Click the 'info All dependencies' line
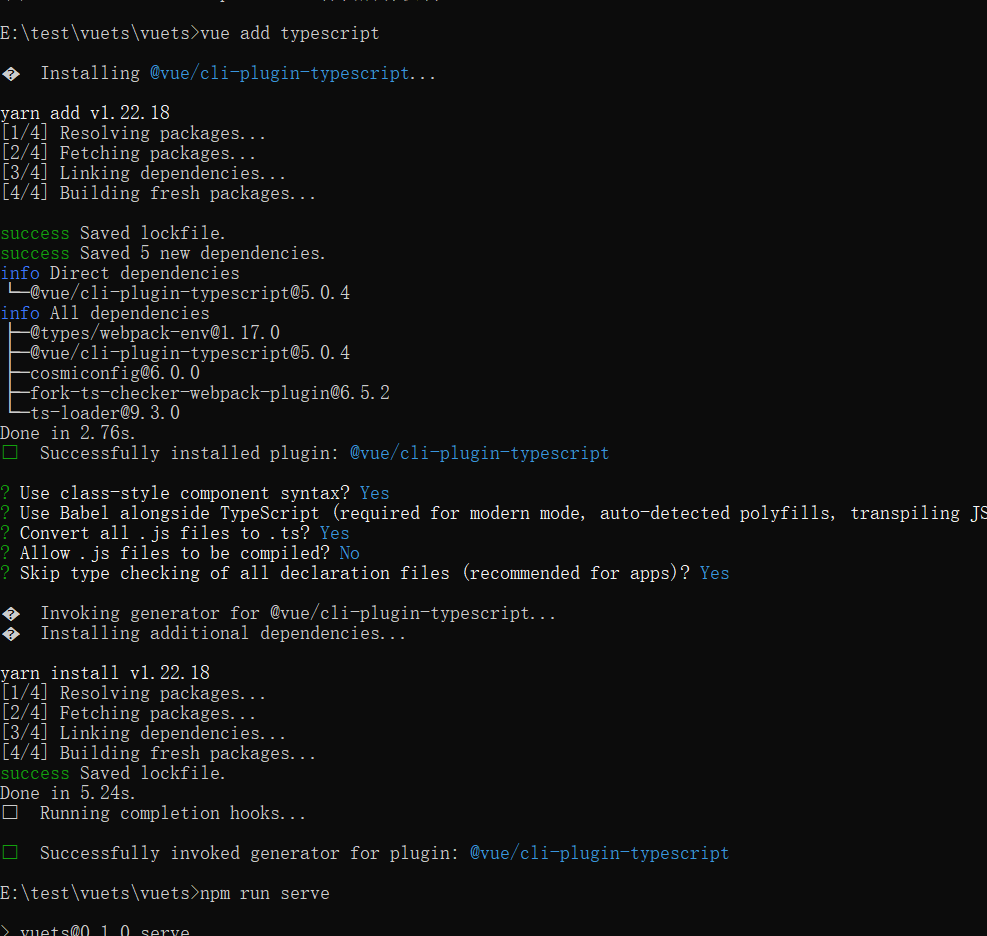 pyautogui.click(x=104, y=313)
